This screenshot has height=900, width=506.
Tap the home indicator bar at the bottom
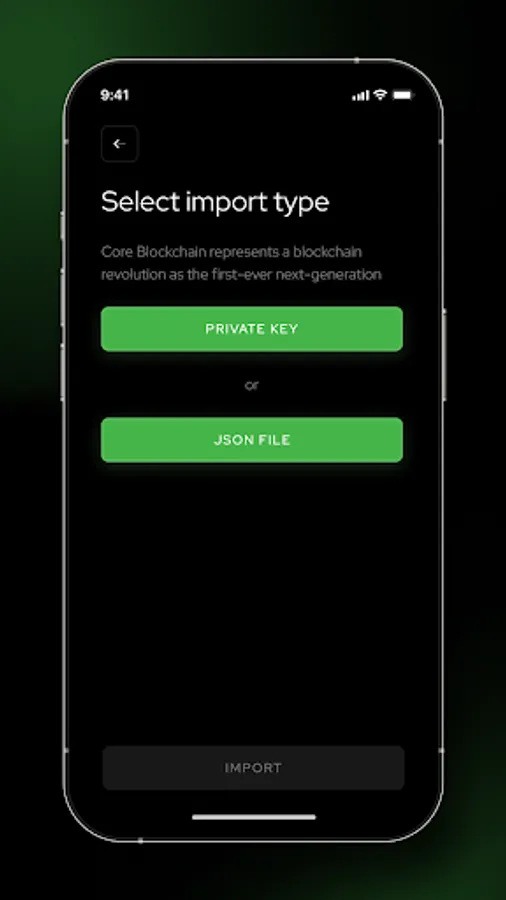click(x=254, y=817)
